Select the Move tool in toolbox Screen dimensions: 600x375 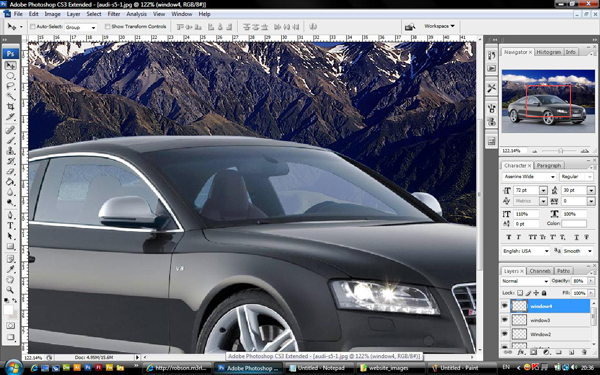click(x=10, y=66)
